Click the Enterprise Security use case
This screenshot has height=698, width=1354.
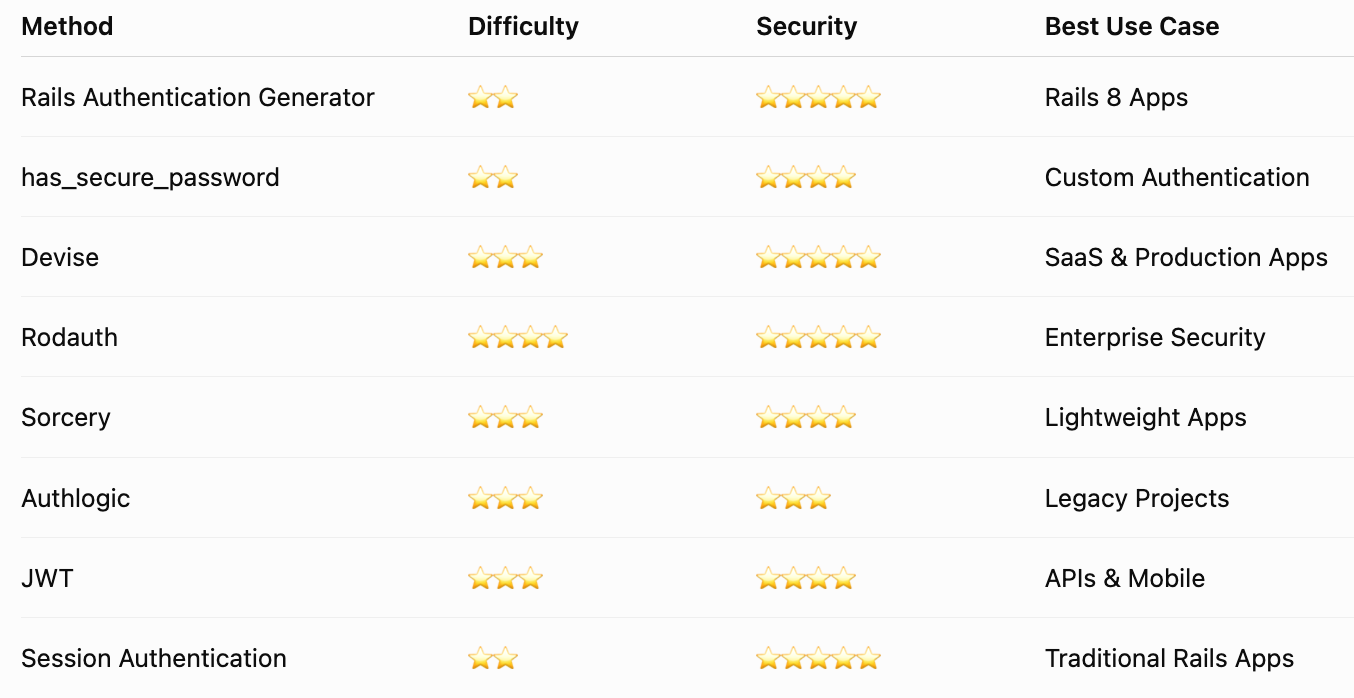click(x=1155, y=338)
